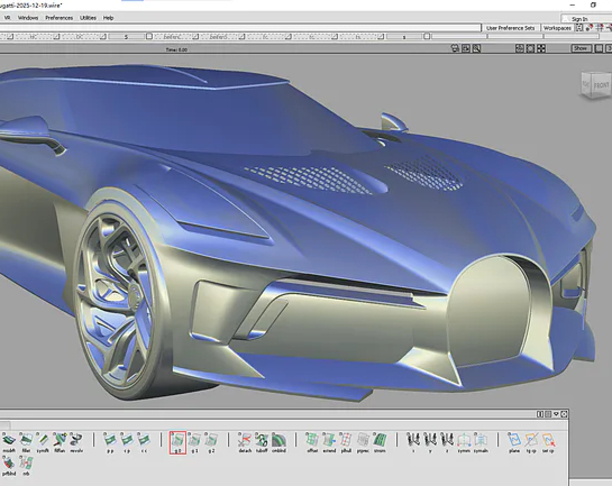The image size is (612, 486).
Task: Select the fillet surface tool
Action: click(26, 440)
